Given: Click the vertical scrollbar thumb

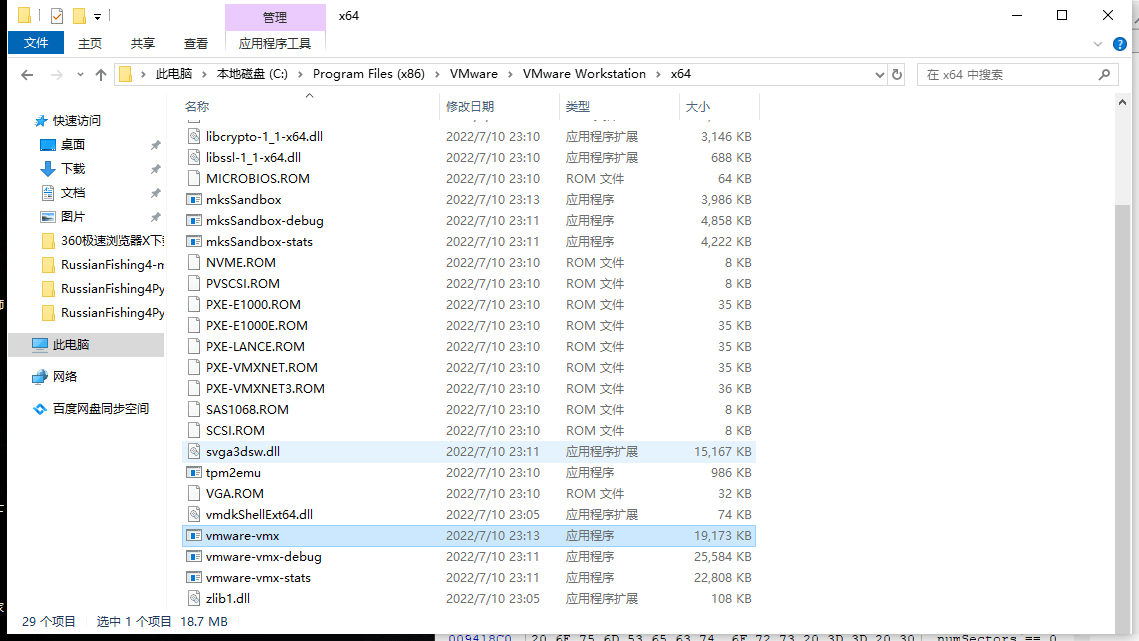Looking at the screenshot, I should point(1122,419).
